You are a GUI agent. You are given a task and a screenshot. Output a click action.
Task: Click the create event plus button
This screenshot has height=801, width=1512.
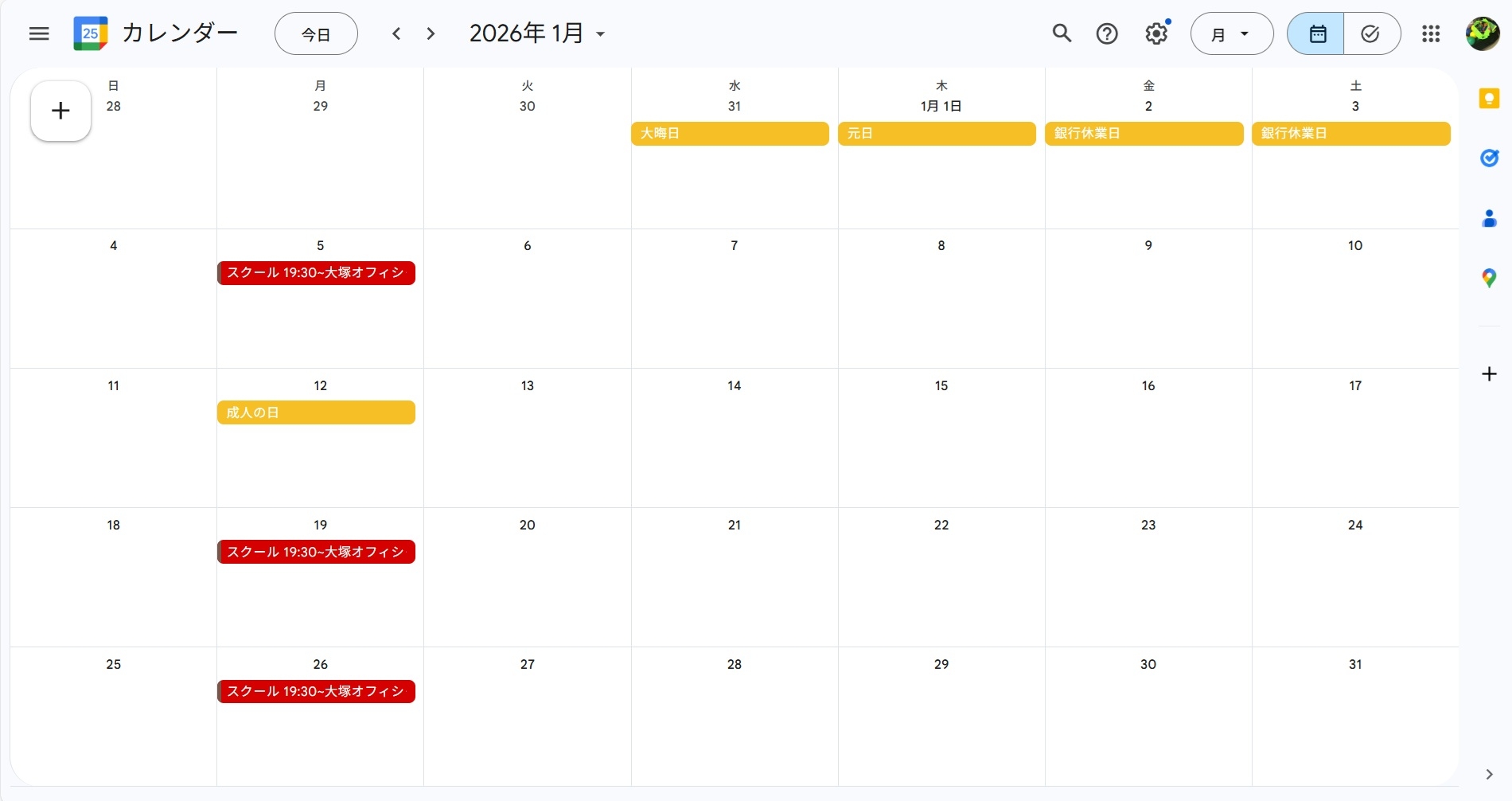60,111
